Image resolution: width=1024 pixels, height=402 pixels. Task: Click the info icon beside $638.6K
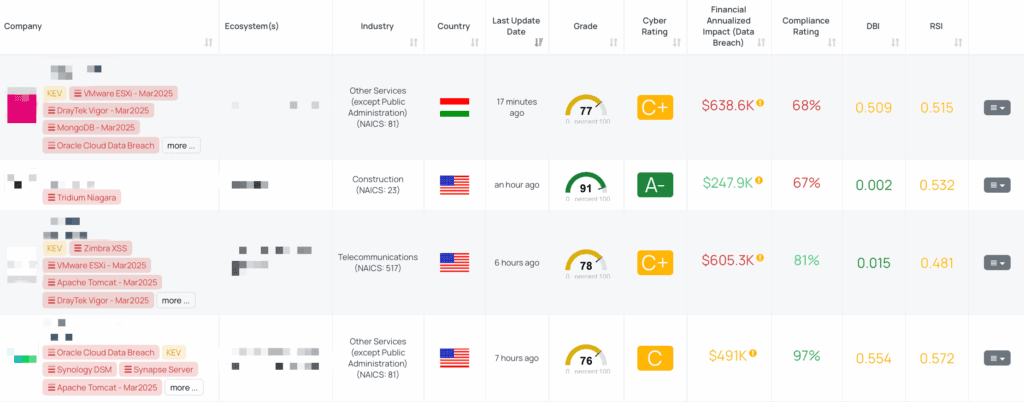pyautogui.click(x=760, y=103)
